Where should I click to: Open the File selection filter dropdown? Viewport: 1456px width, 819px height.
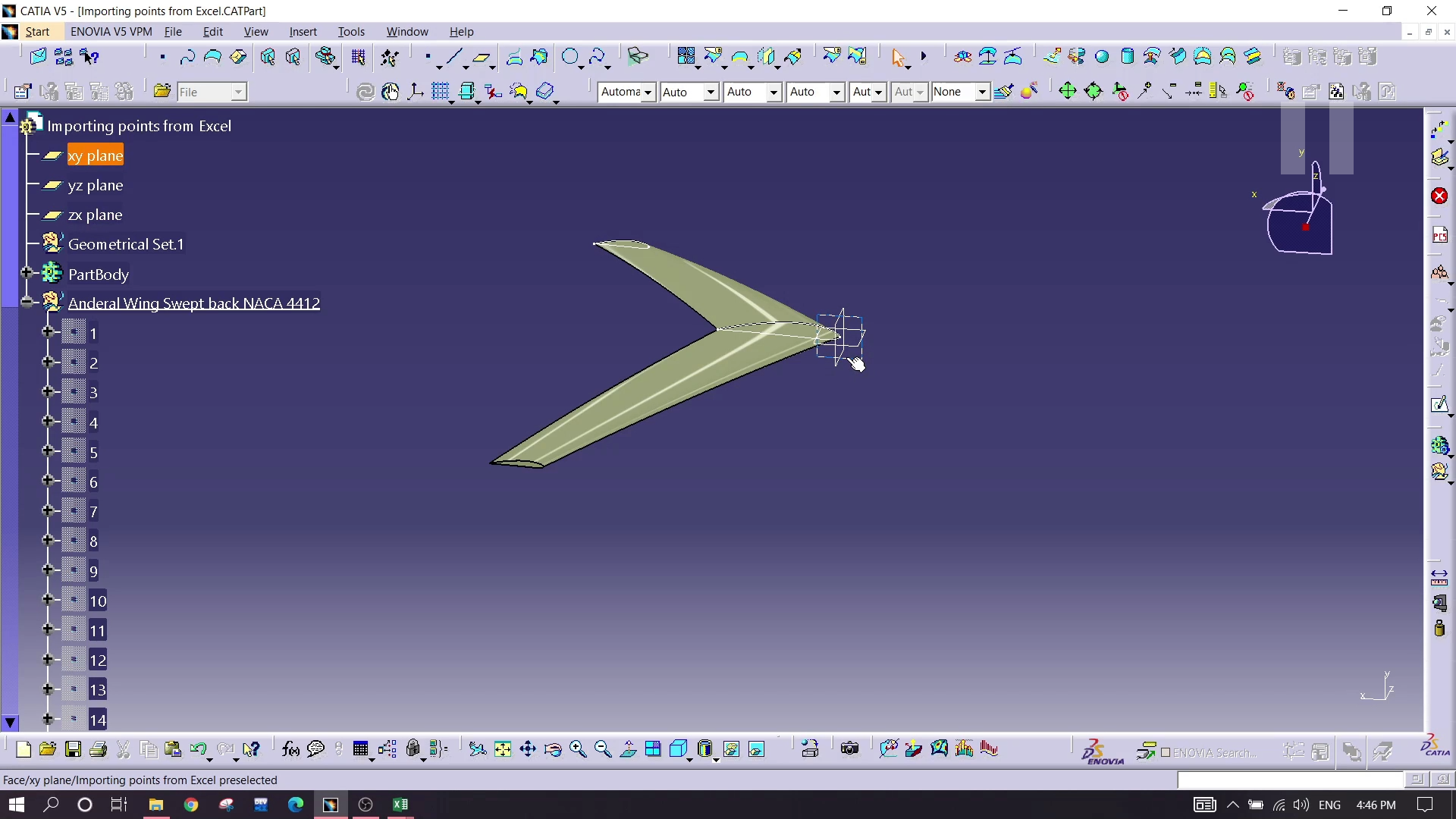[x=238, y=92]
